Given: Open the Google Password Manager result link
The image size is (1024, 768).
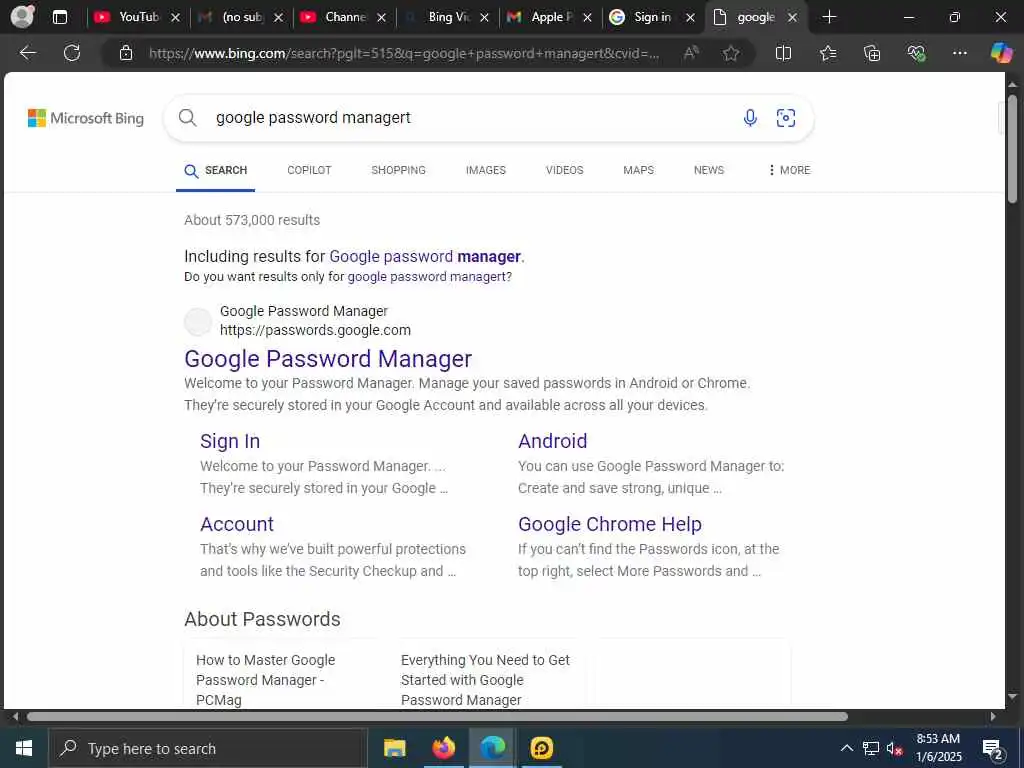Looking at the screenshot, I should coord(328,359).
